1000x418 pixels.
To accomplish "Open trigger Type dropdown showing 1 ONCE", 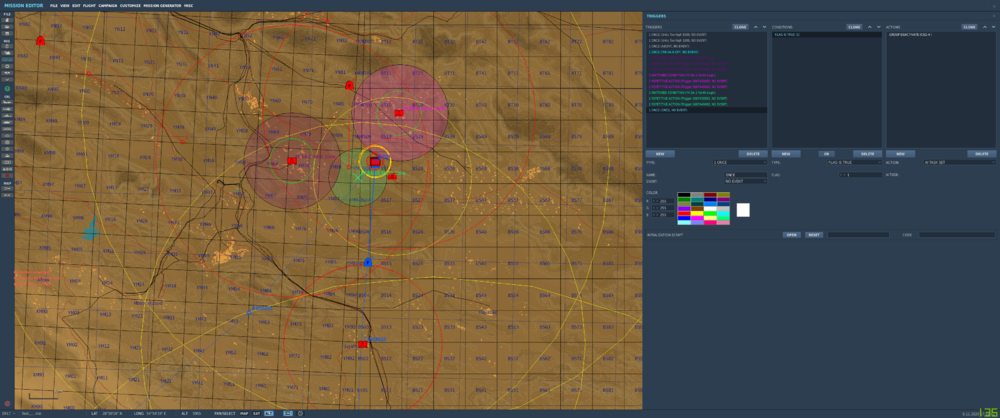I will click(738, 162).
